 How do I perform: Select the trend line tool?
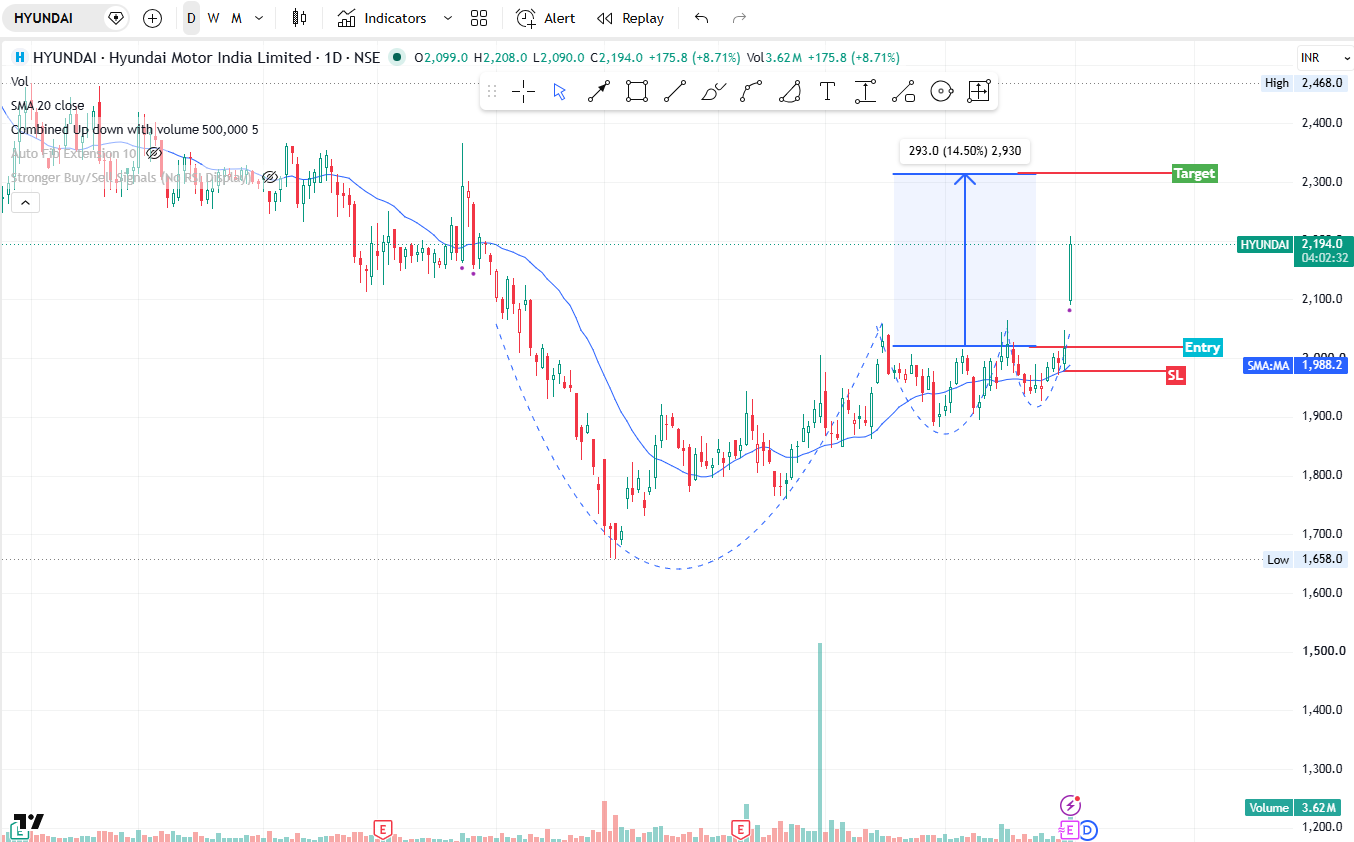(675, 92)
